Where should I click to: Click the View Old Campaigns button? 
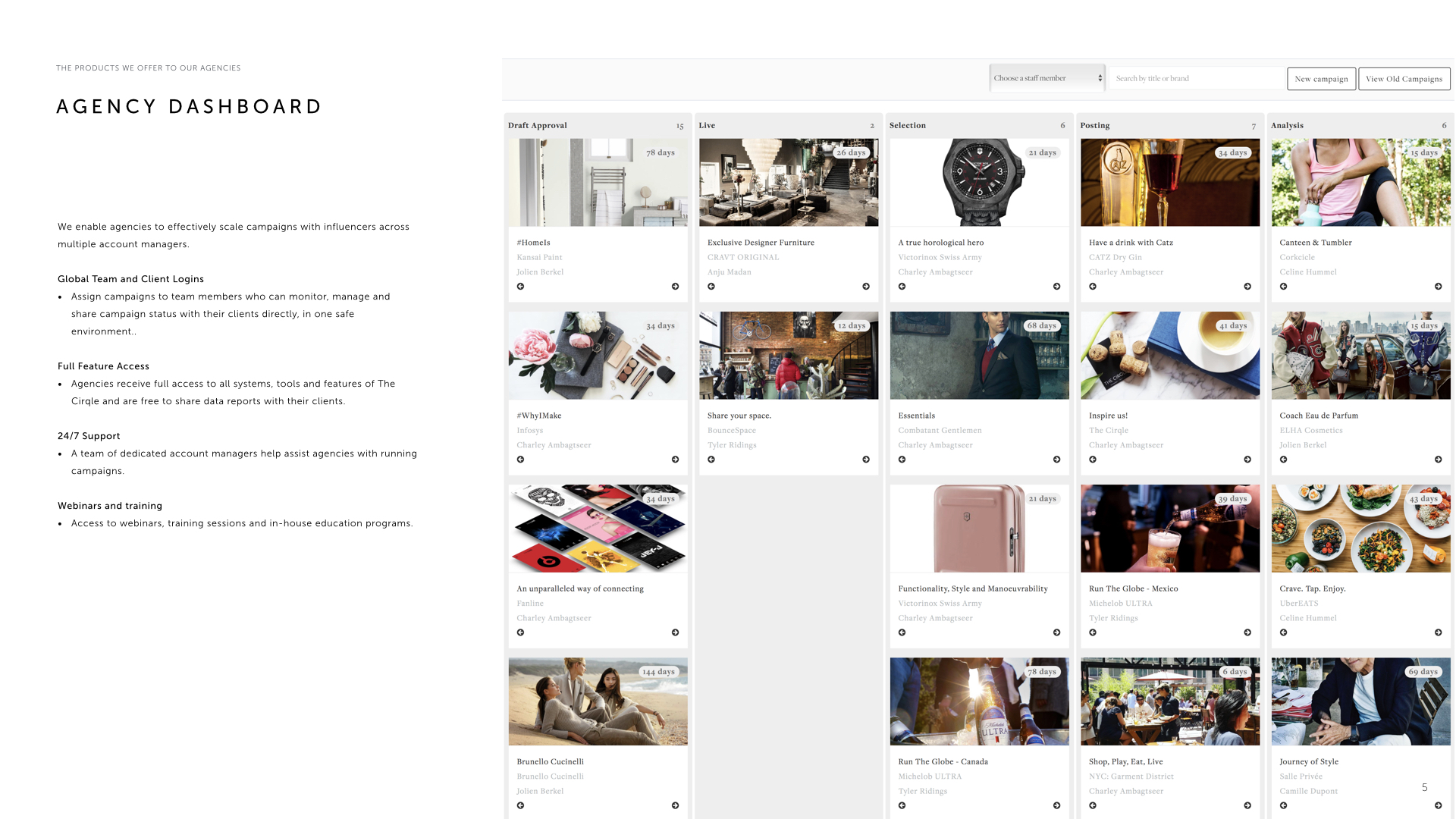[x=1404, y=79]
